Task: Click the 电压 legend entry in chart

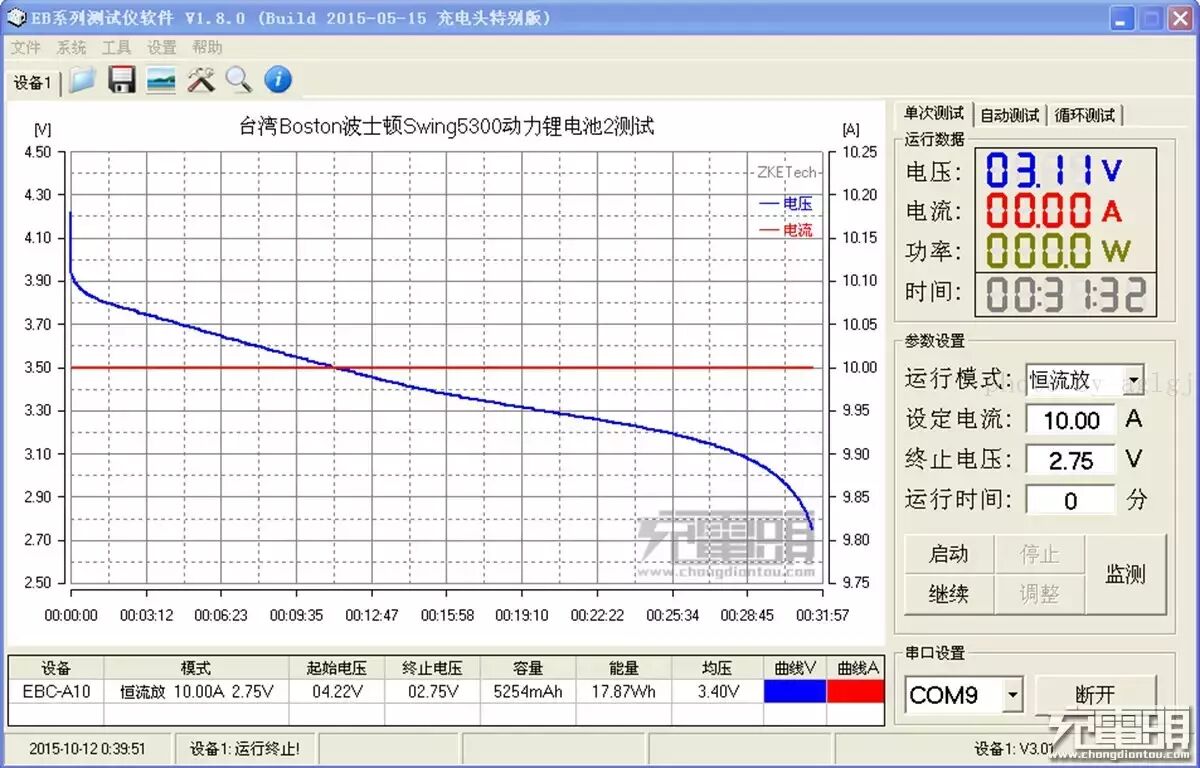Action: pos(786,204)
